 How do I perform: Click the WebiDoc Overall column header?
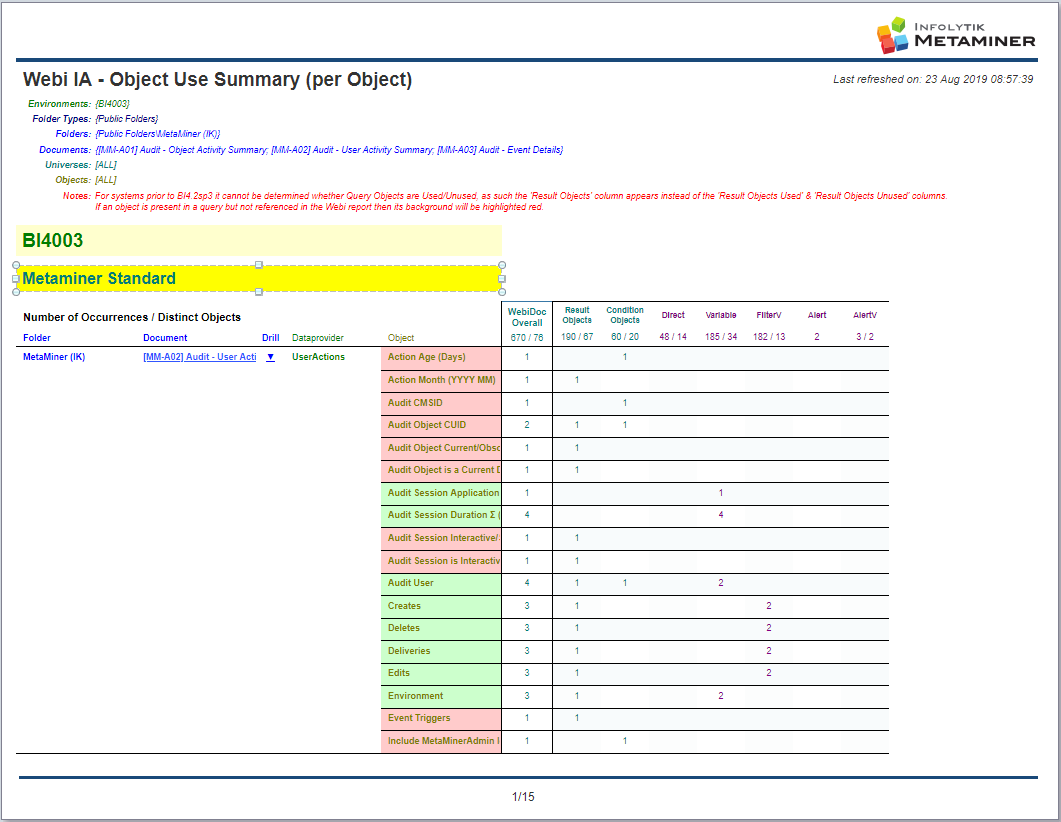527,317
